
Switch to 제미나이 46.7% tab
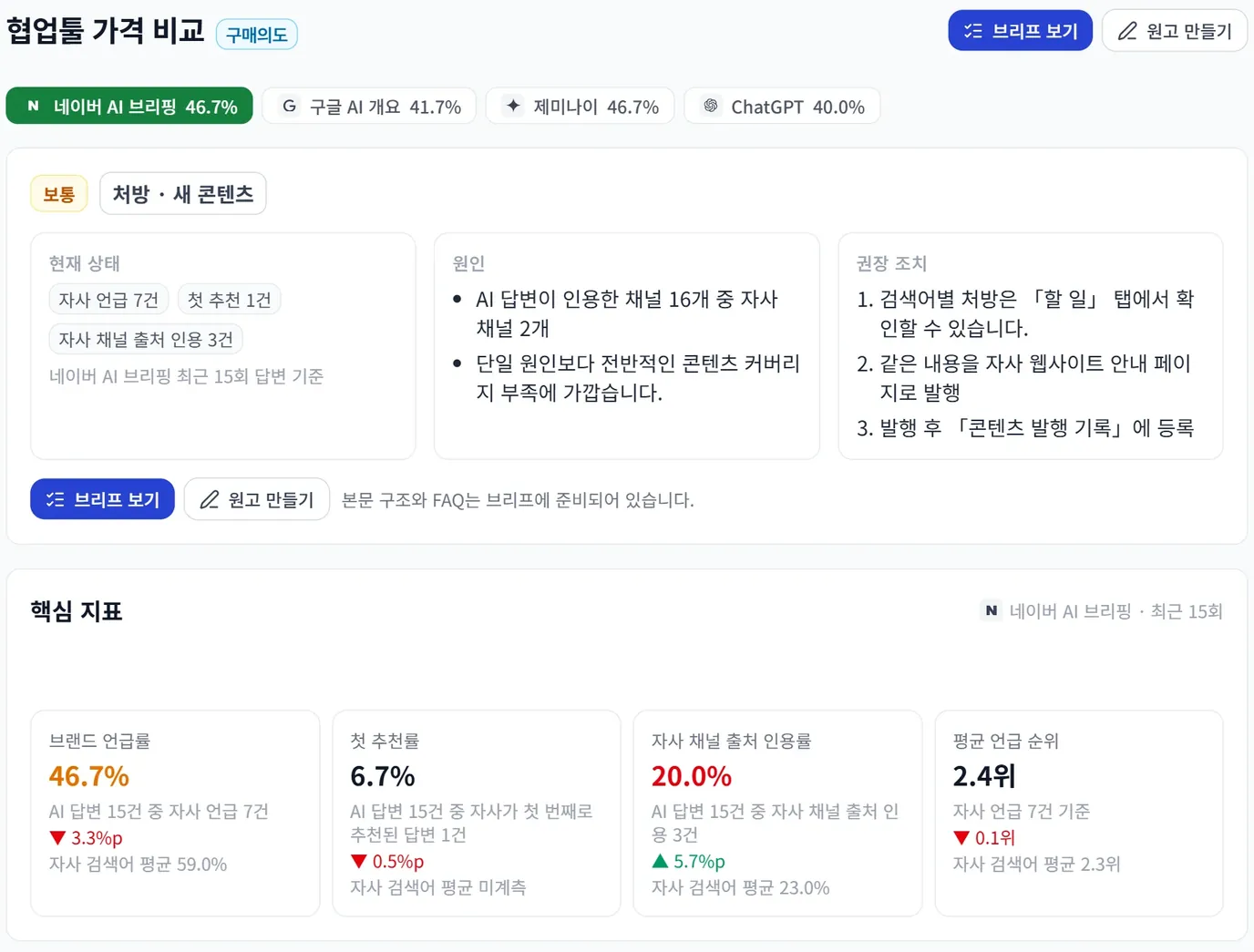pyautogui.click(x=580, y=106)
